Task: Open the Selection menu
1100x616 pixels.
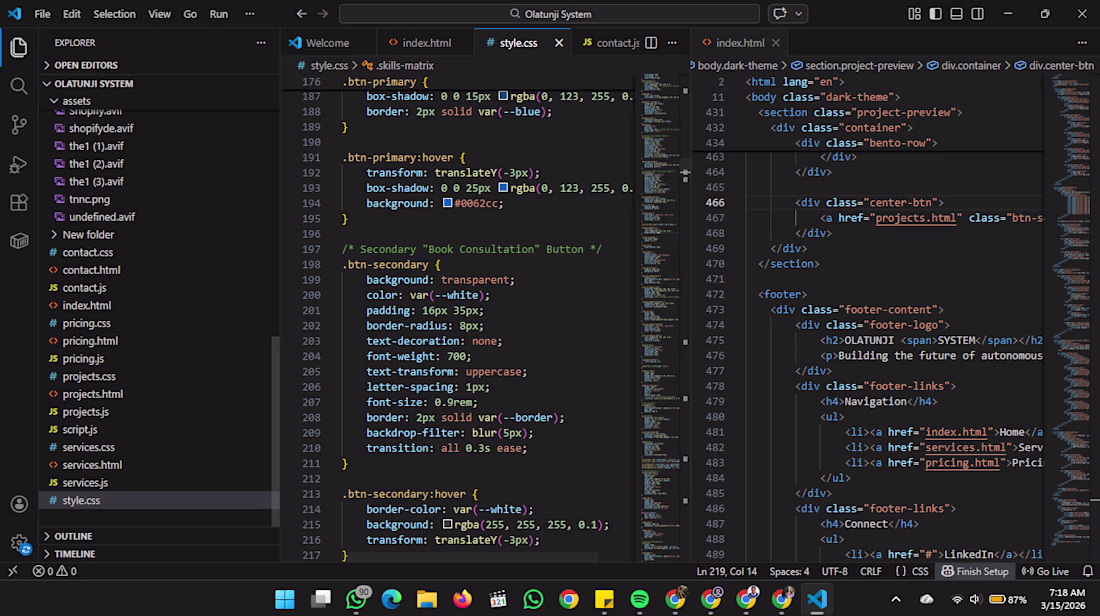Action: point(114,14)
